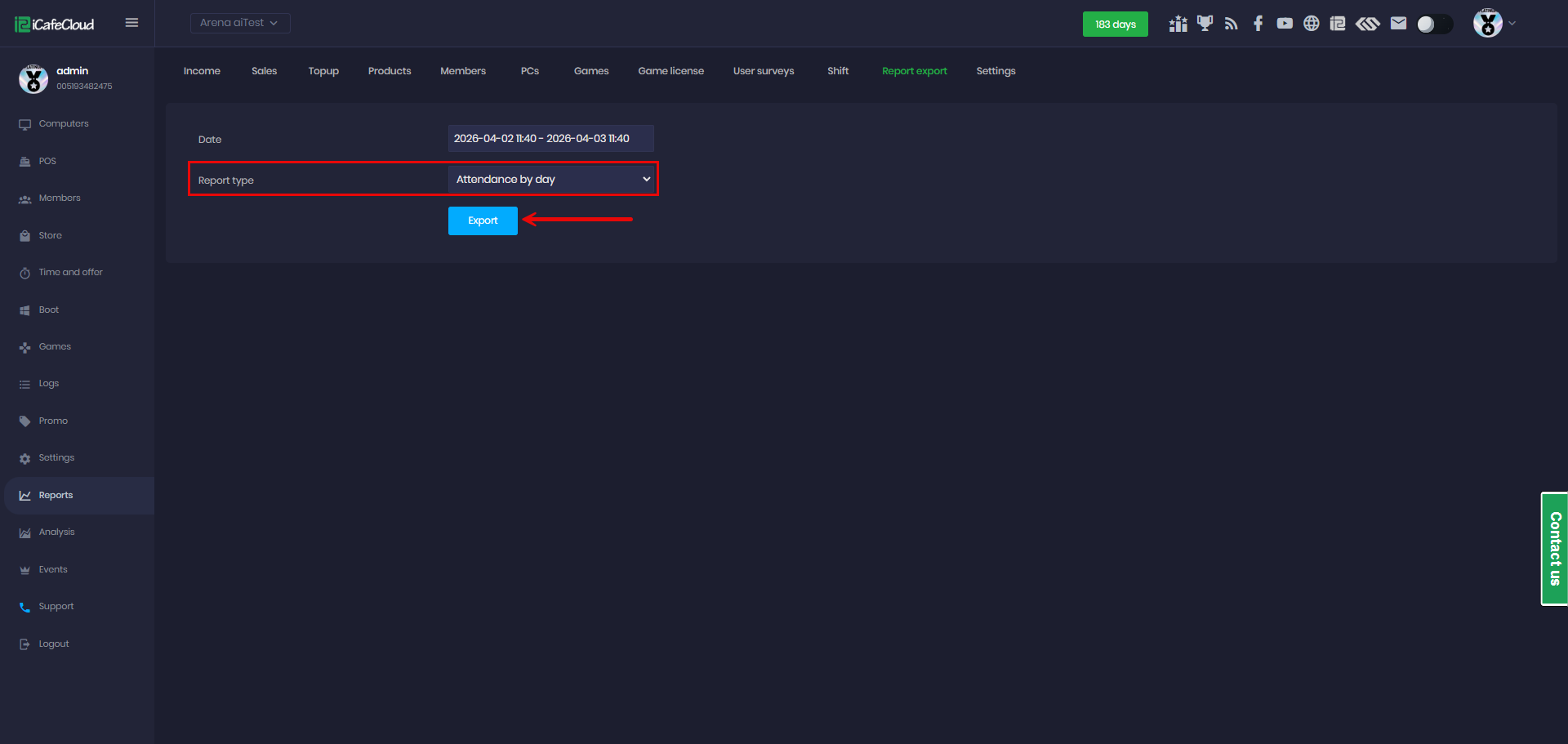1568x744 pixels.
Task: Switch to the Sales tab
Action: pos(264,71)
